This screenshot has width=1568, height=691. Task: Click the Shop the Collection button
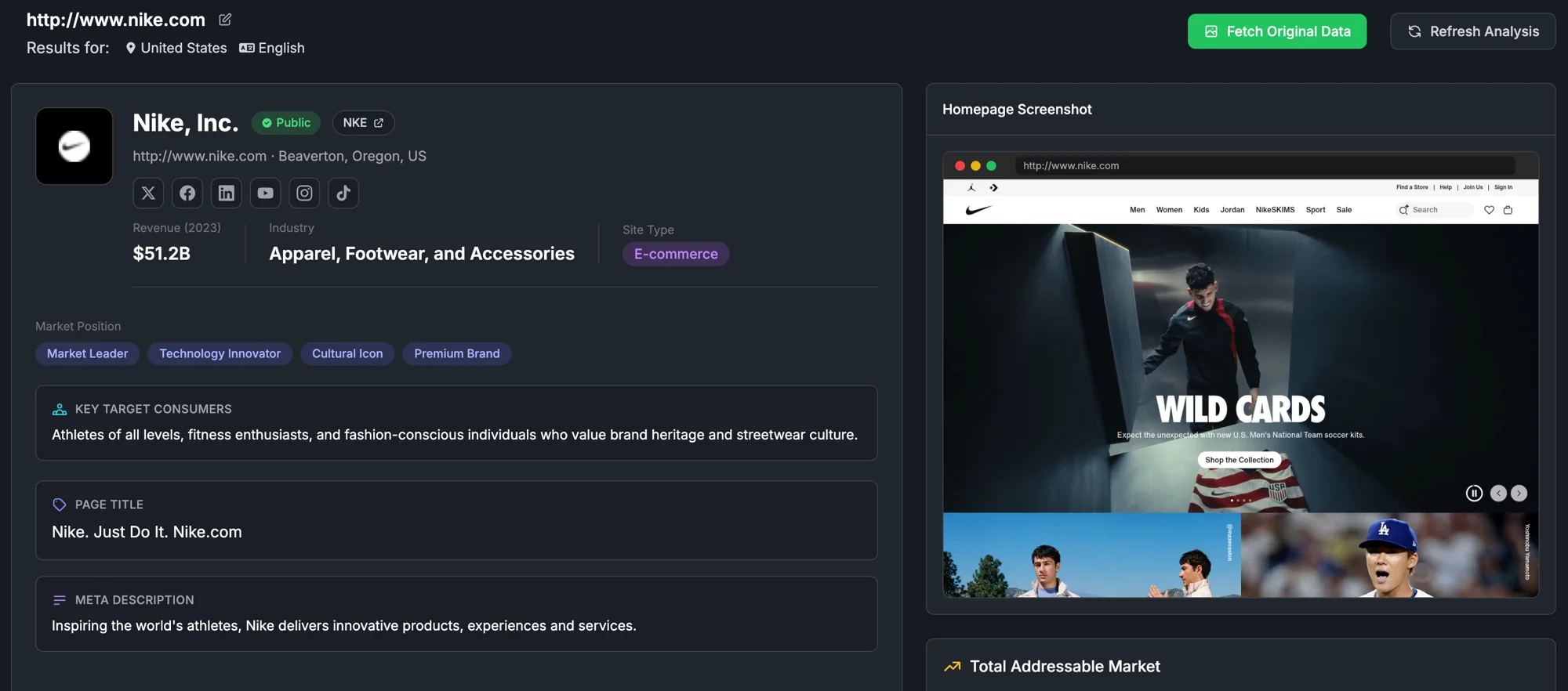coord(1240,460)
